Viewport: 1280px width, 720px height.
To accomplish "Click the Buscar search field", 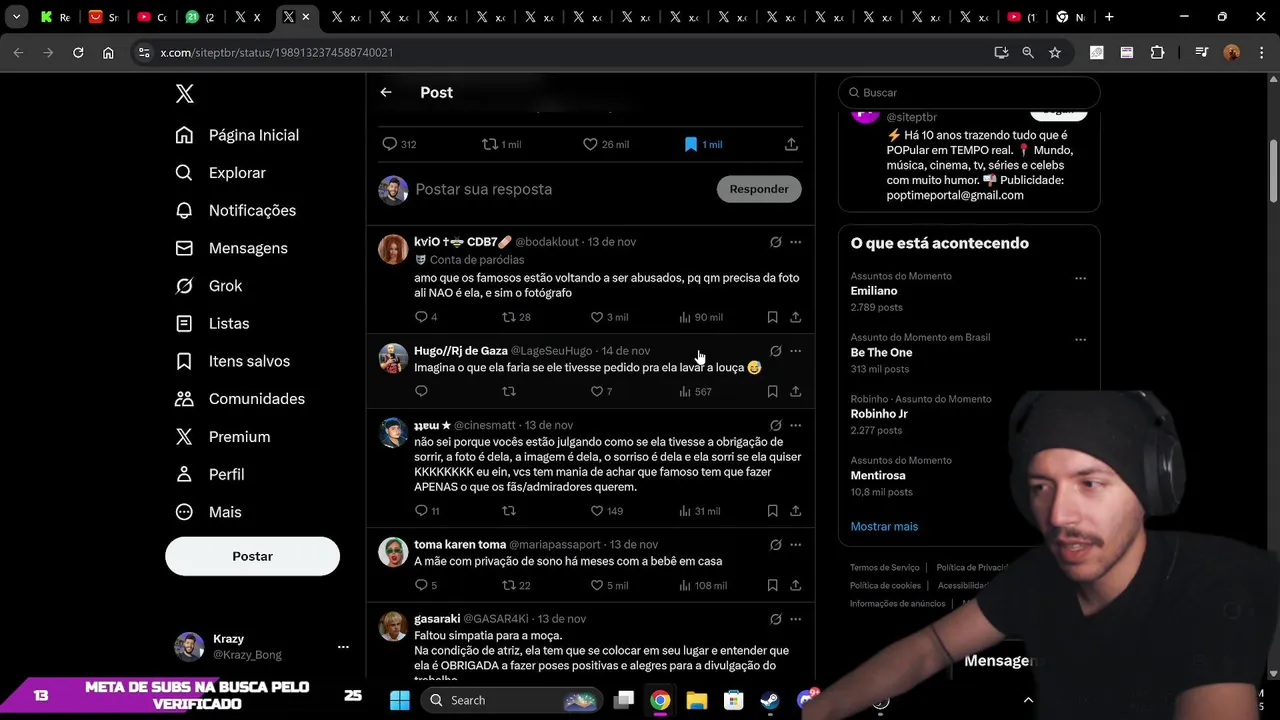I will [x=969, y=93].
